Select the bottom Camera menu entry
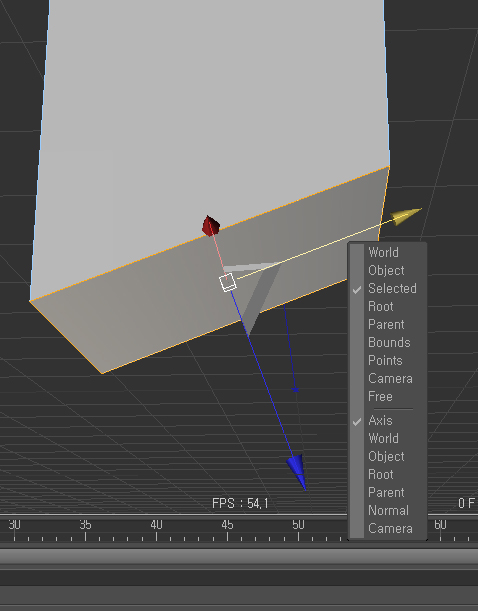The height and width of the screenshot is (611, 478). tap(388, 528)
